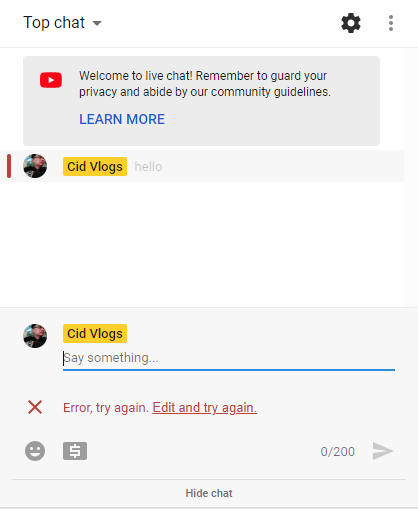Click Cid Vlogs name badge in chat message
Image resolution: width=418 pixels, height=509 pixels.
(95, 166)
